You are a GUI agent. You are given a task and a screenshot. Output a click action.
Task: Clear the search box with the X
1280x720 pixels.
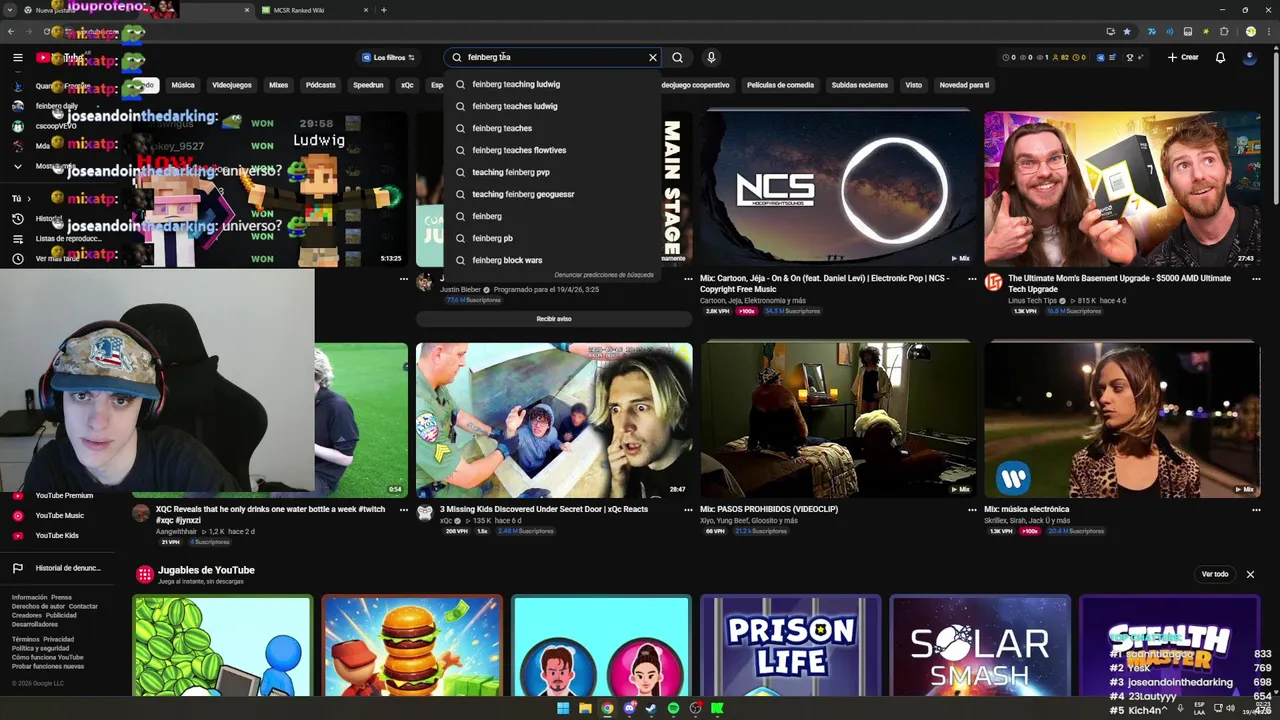[x=653, y=58]
